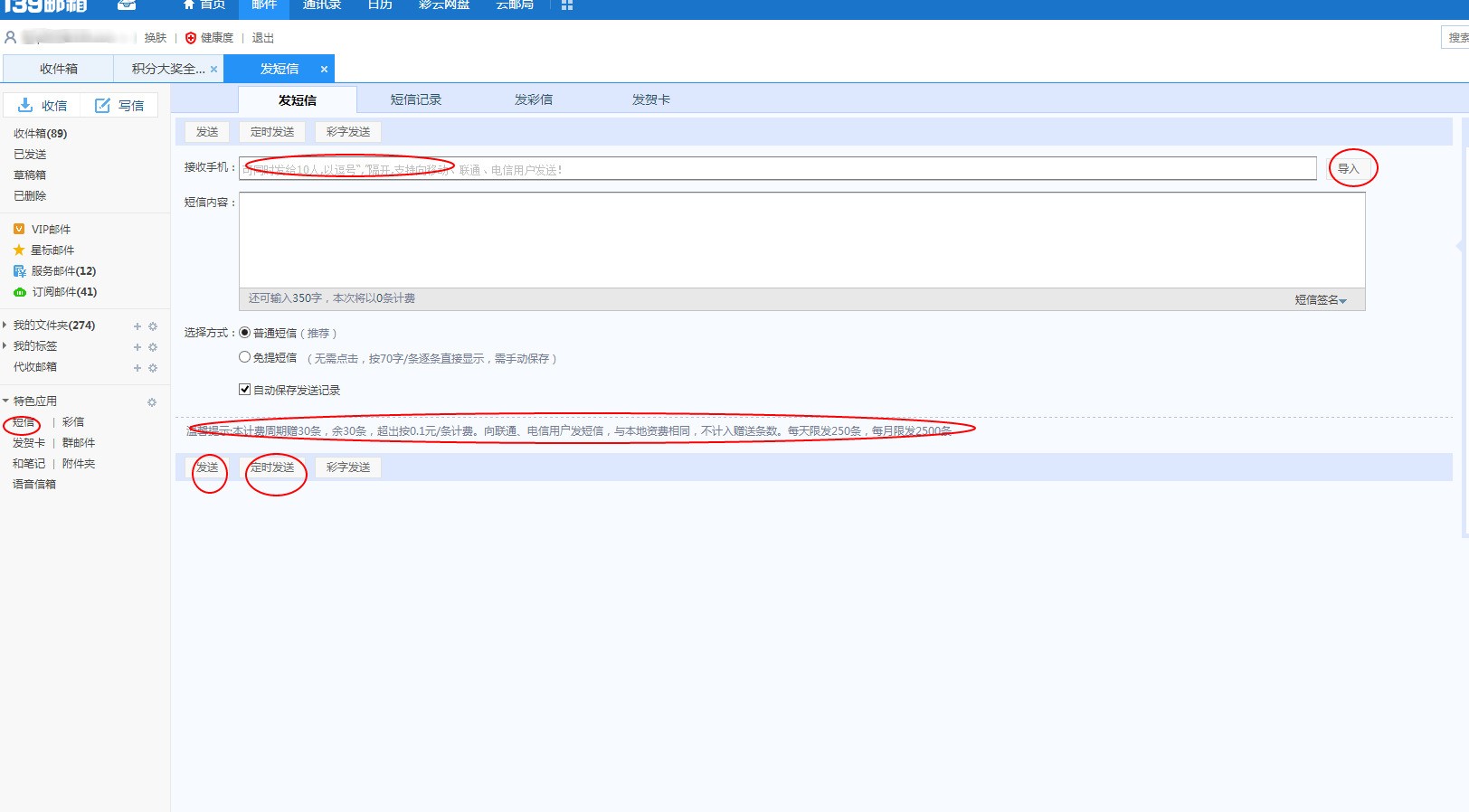Add a new folder with 我的文件夹 plus icon

[x=137, y=326]
